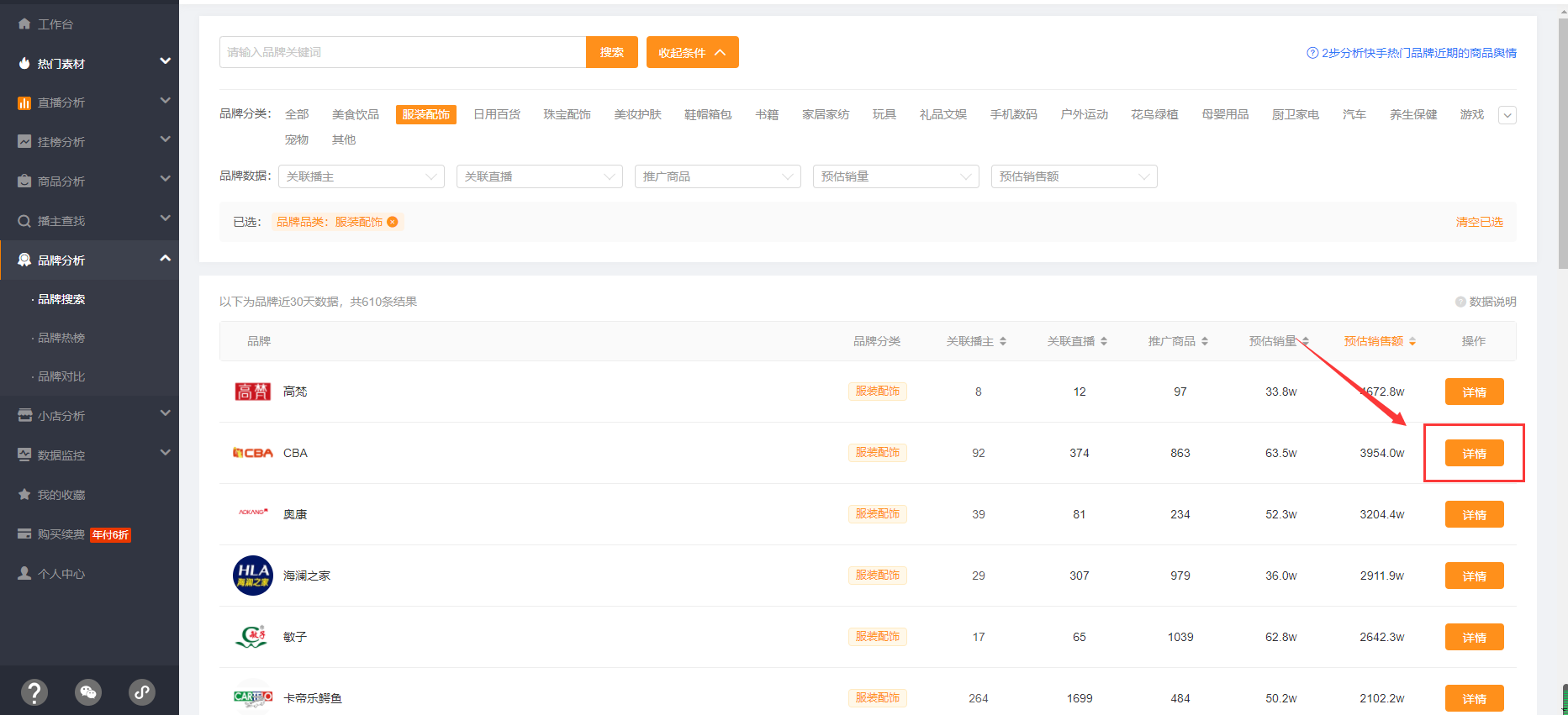1568x715 pixels.
Task: Click the 服装配饰 tag in 敏子 row
Action: tap(878, 637)
